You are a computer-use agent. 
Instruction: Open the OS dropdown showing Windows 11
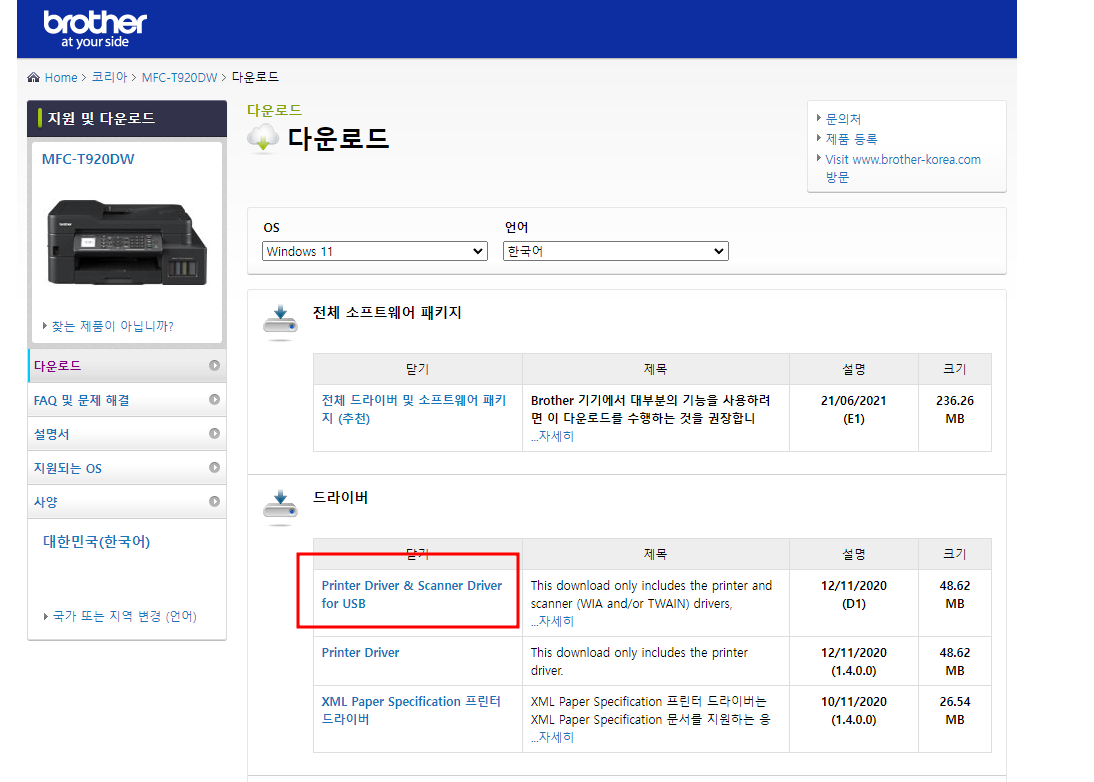click(x=375, y=251)
